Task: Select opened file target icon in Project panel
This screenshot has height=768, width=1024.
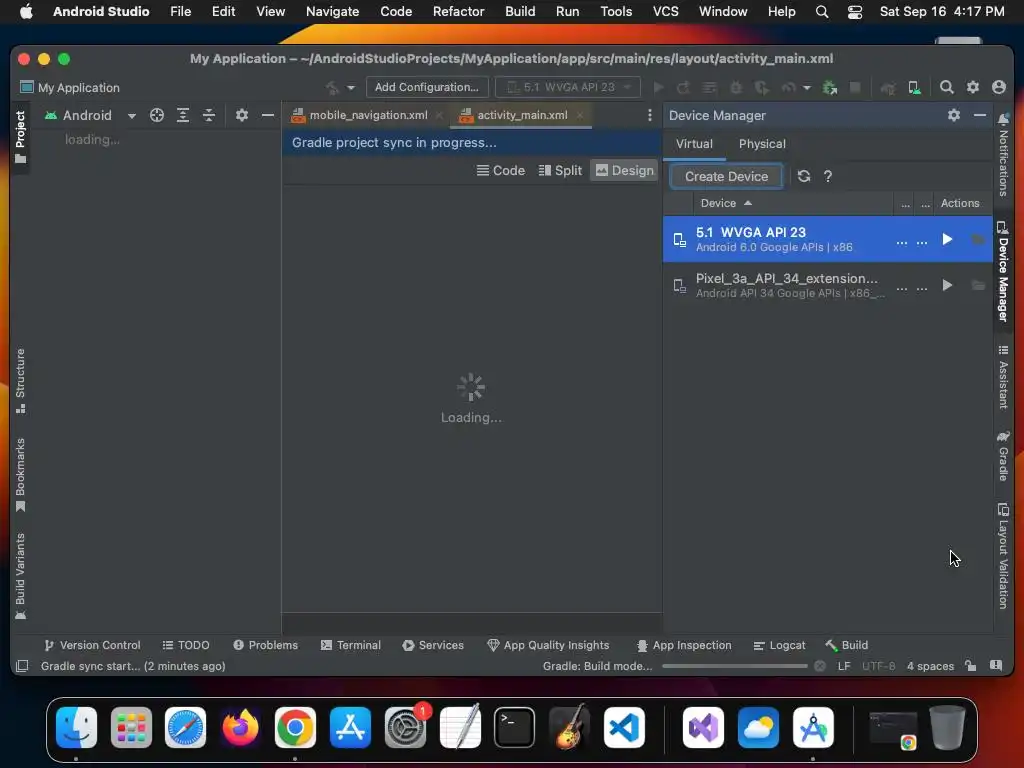Action: 157,116
